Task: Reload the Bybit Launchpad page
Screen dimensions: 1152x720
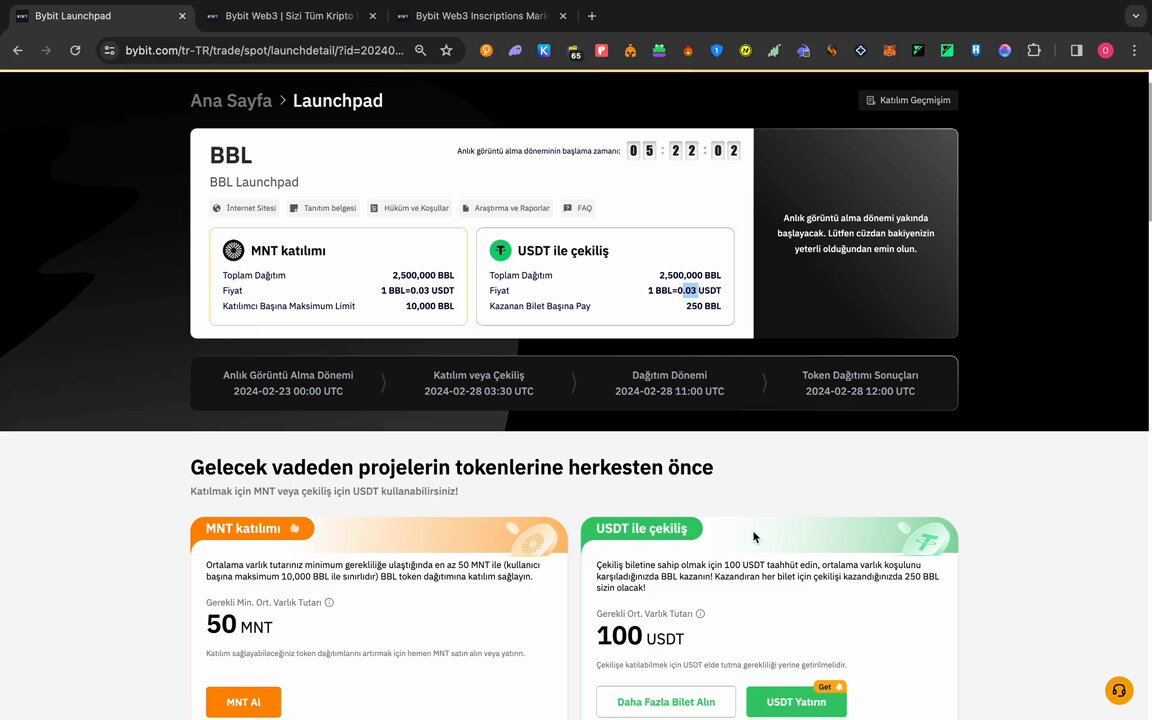Action: [x=75, y=51]
